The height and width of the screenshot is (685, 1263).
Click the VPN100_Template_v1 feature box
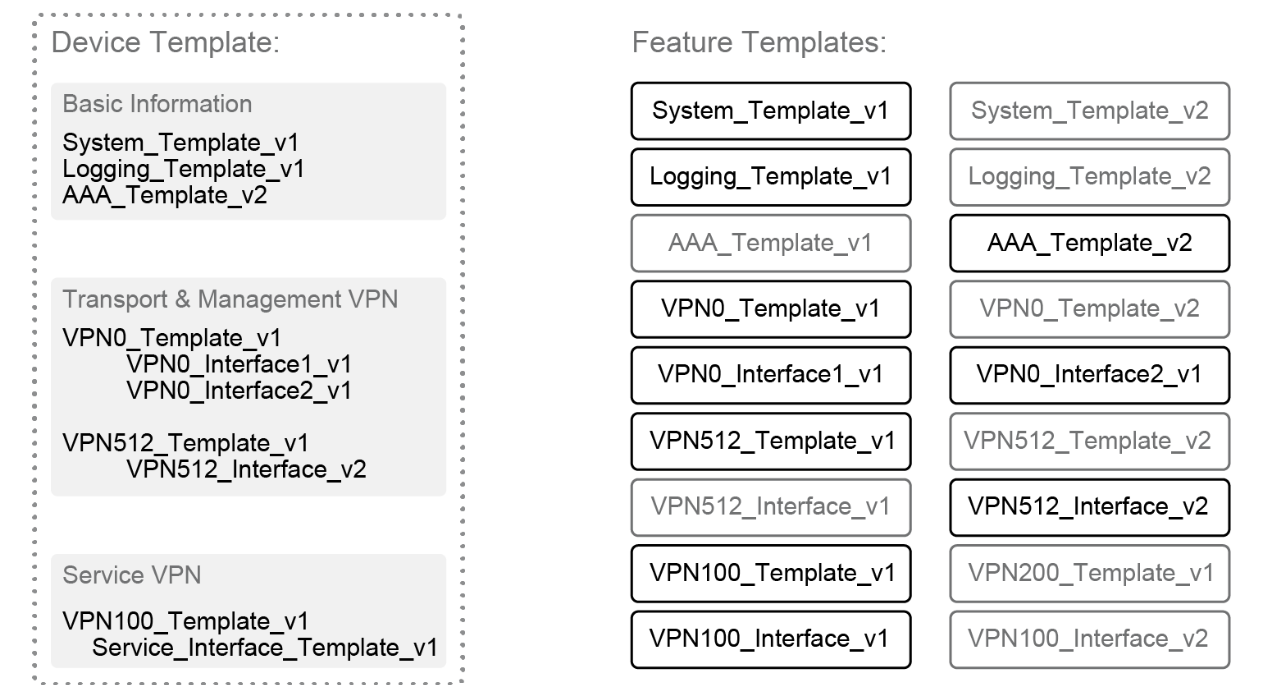pyautogui.click(x=771, y=572)
